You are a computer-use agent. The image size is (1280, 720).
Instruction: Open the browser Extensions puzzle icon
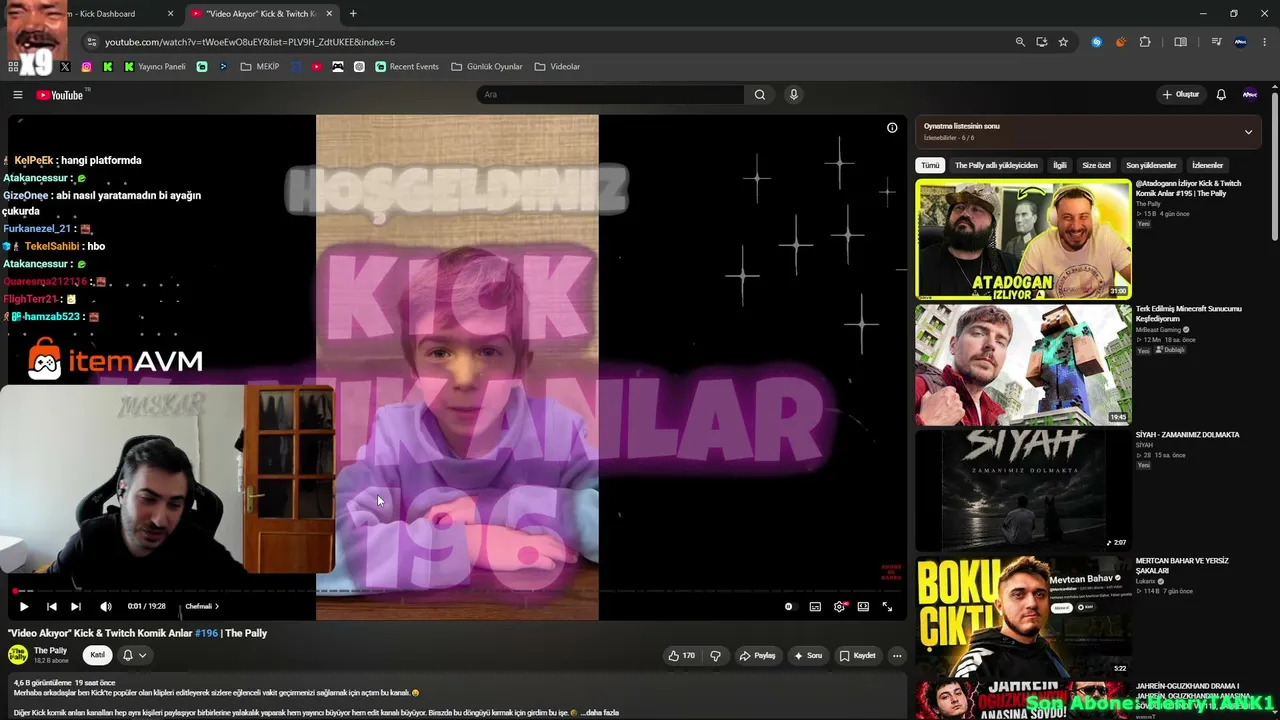tap(1145, 42)
